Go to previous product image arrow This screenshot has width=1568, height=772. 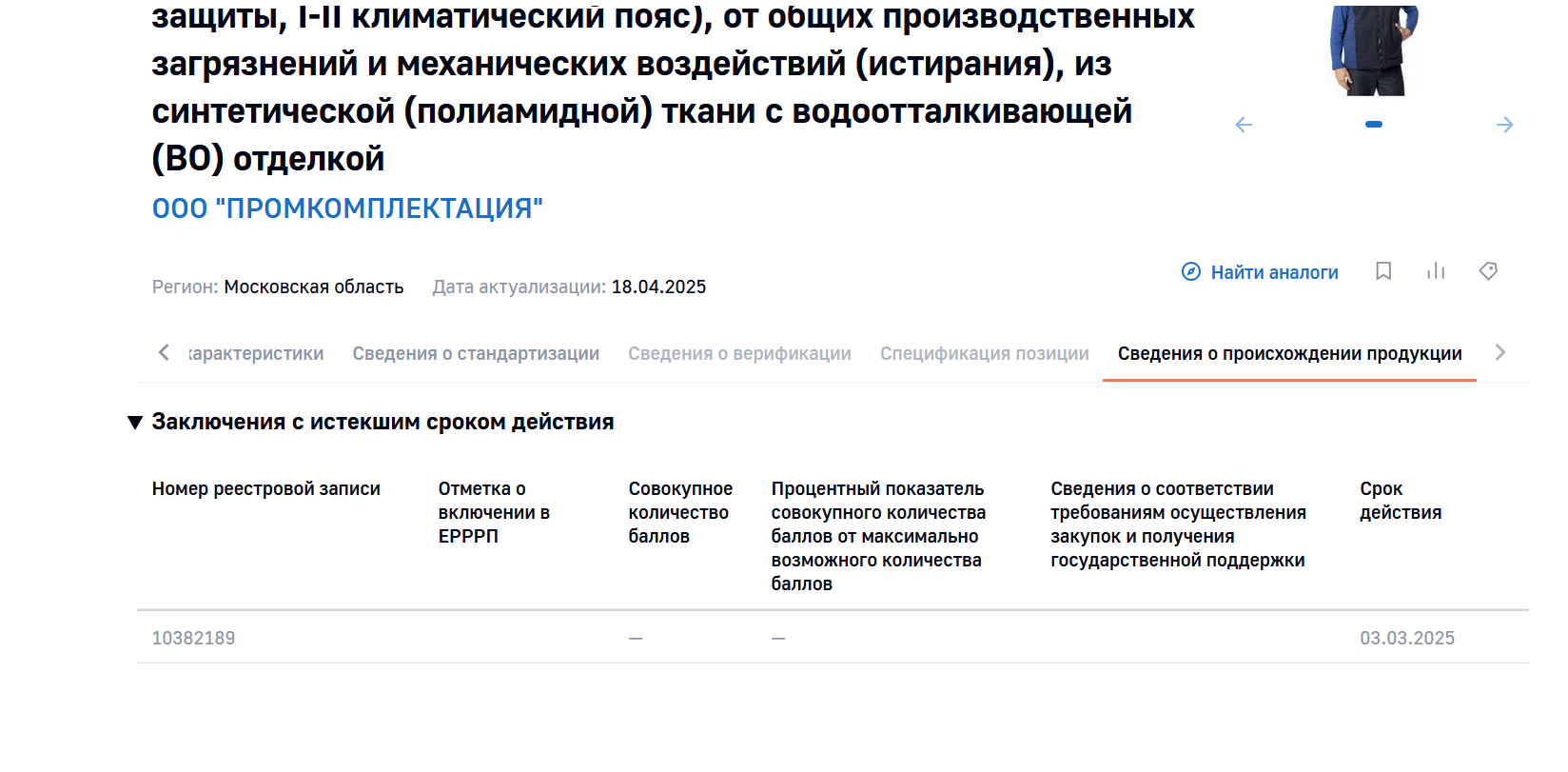[1244, 125]
